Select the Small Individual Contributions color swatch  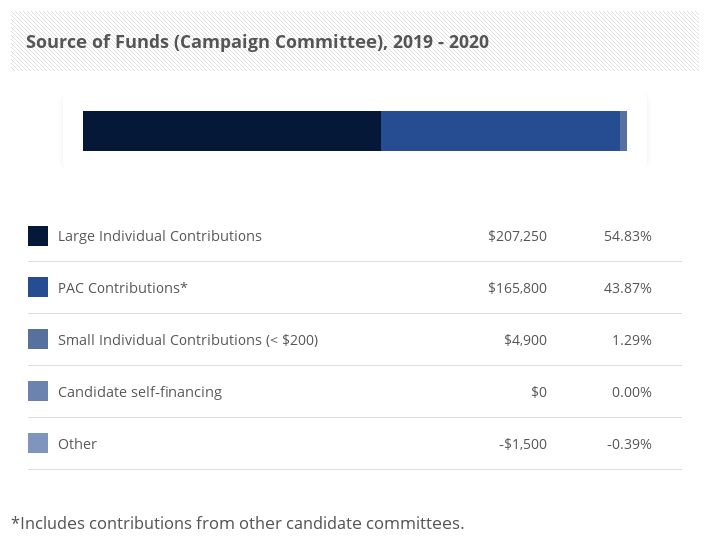[x=38, y=340]
